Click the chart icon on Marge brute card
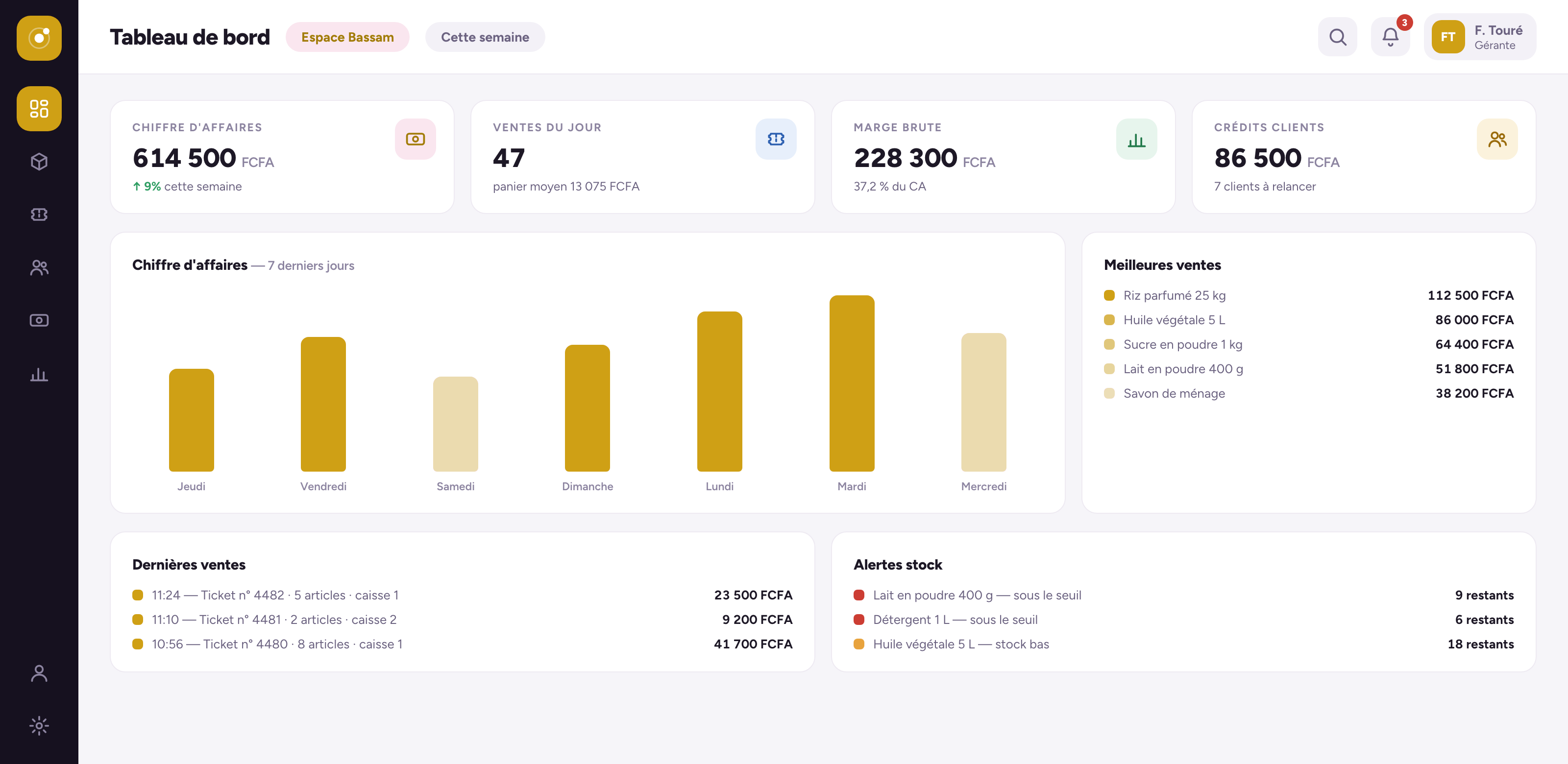Viewport: 1568px width, 764px height. (1136, 139)
